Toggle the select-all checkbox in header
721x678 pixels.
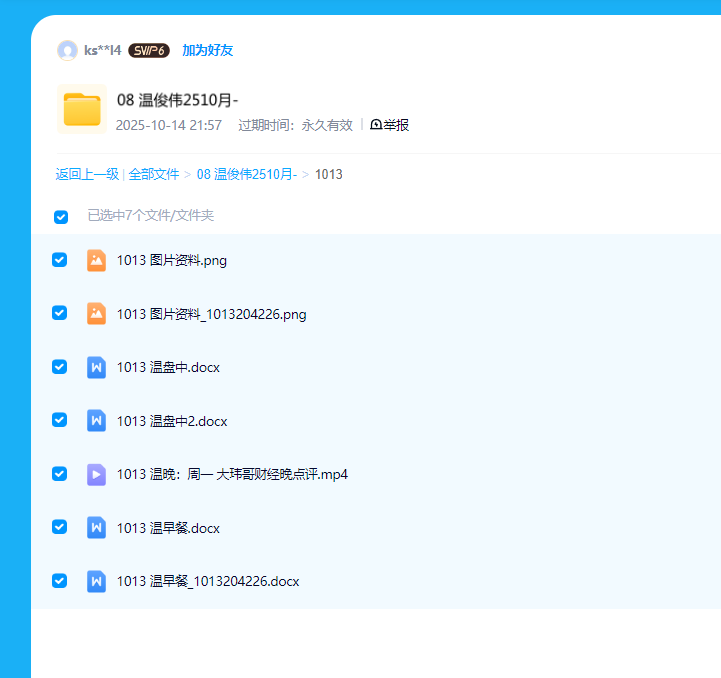[61, 216]
